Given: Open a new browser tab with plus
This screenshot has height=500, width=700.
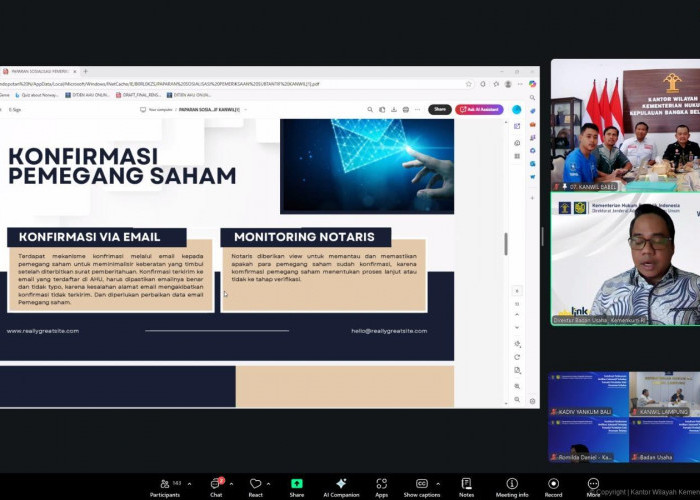Looking at the screenshot, I should pos(85,71).
